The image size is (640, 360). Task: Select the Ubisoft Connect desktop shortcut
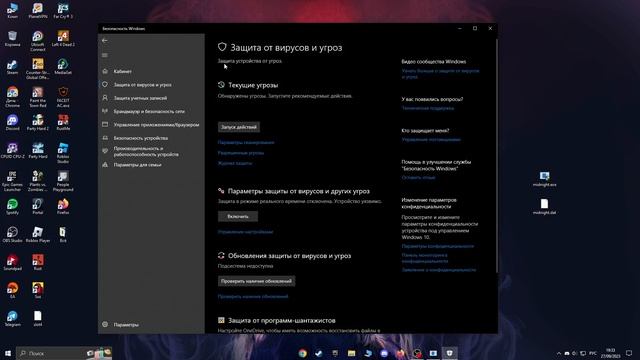38,41
